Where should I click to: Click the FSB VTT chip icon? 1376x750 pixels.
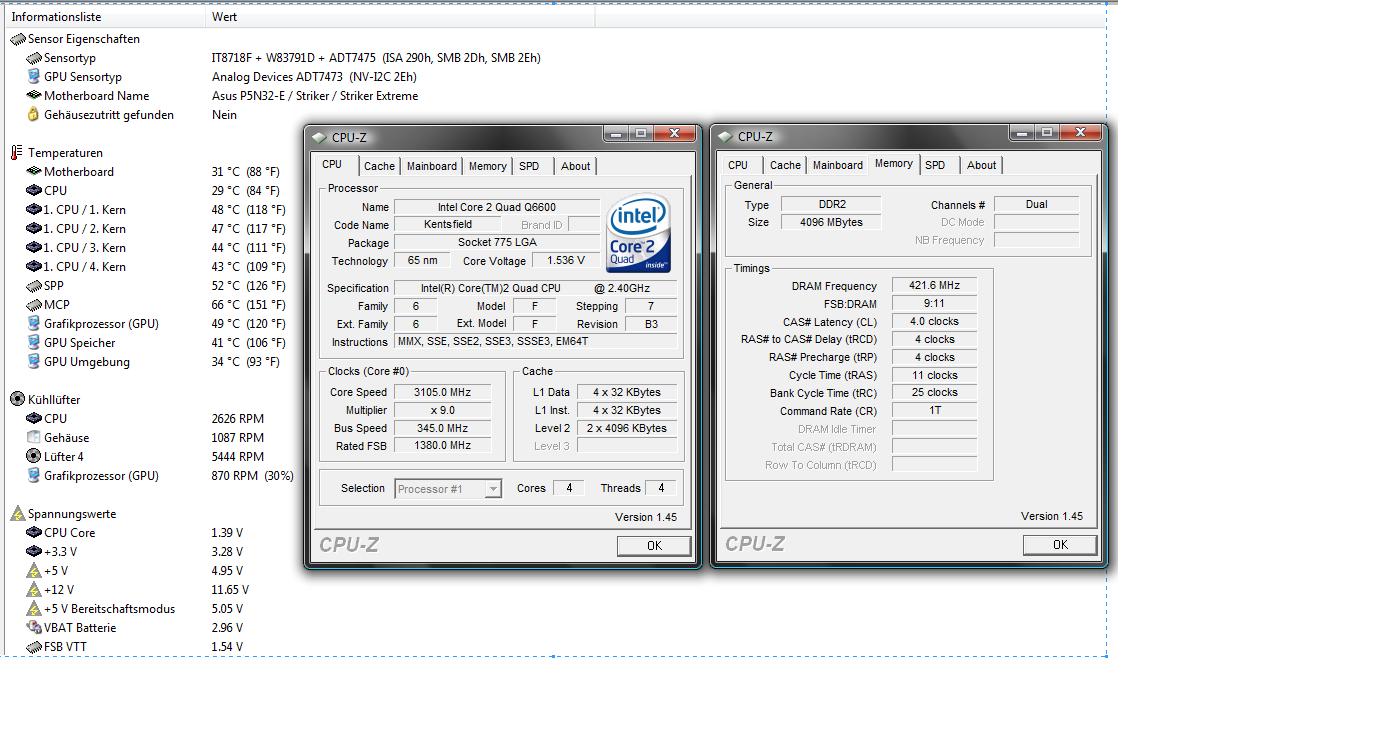[34, 647]
